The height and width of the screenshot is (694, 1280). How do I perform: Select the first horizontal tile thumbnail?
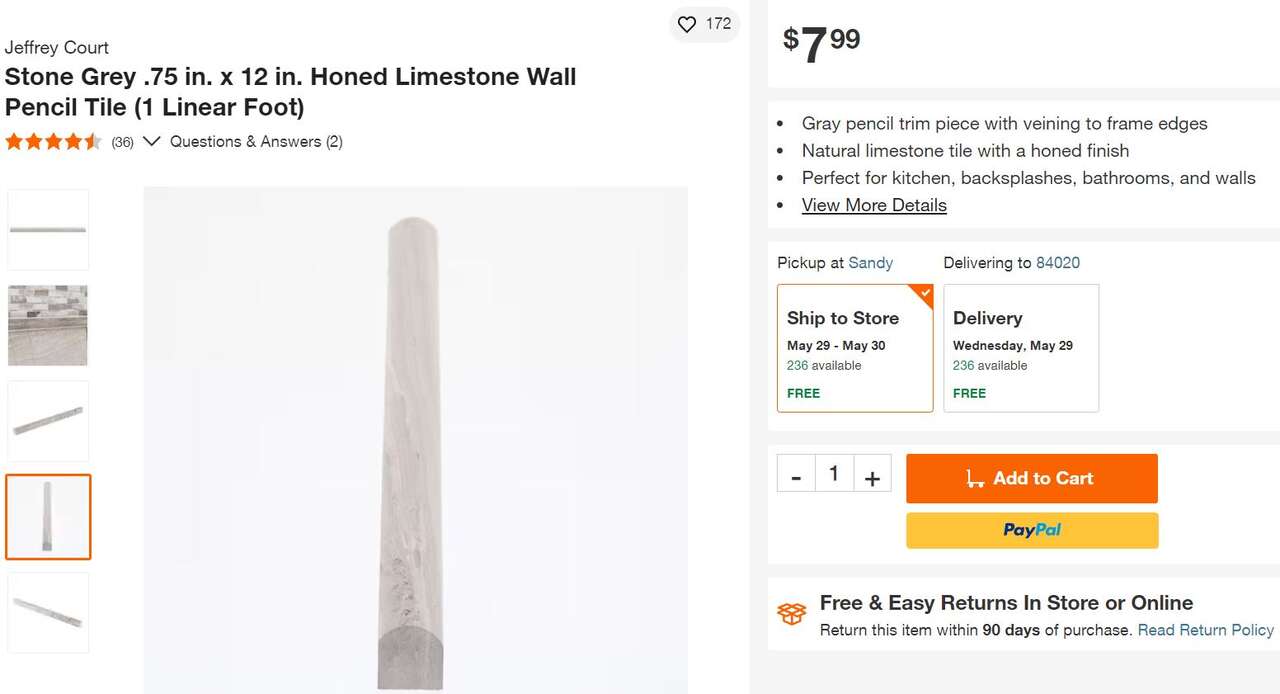(x=48, y=230)
